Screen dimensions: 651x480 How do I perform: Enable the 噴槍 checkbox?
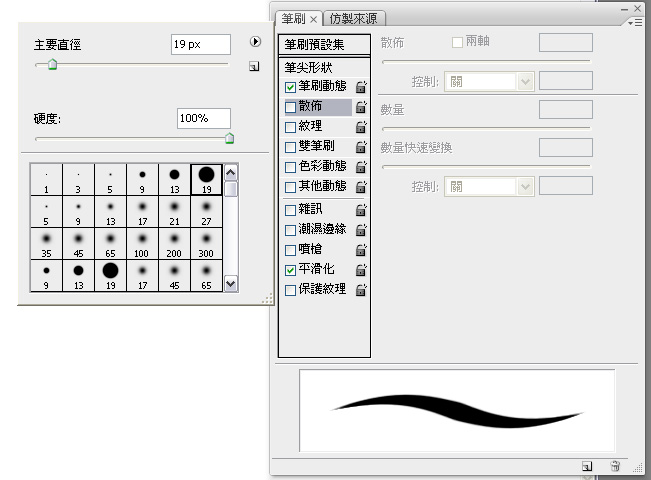(x=290, y=250)
